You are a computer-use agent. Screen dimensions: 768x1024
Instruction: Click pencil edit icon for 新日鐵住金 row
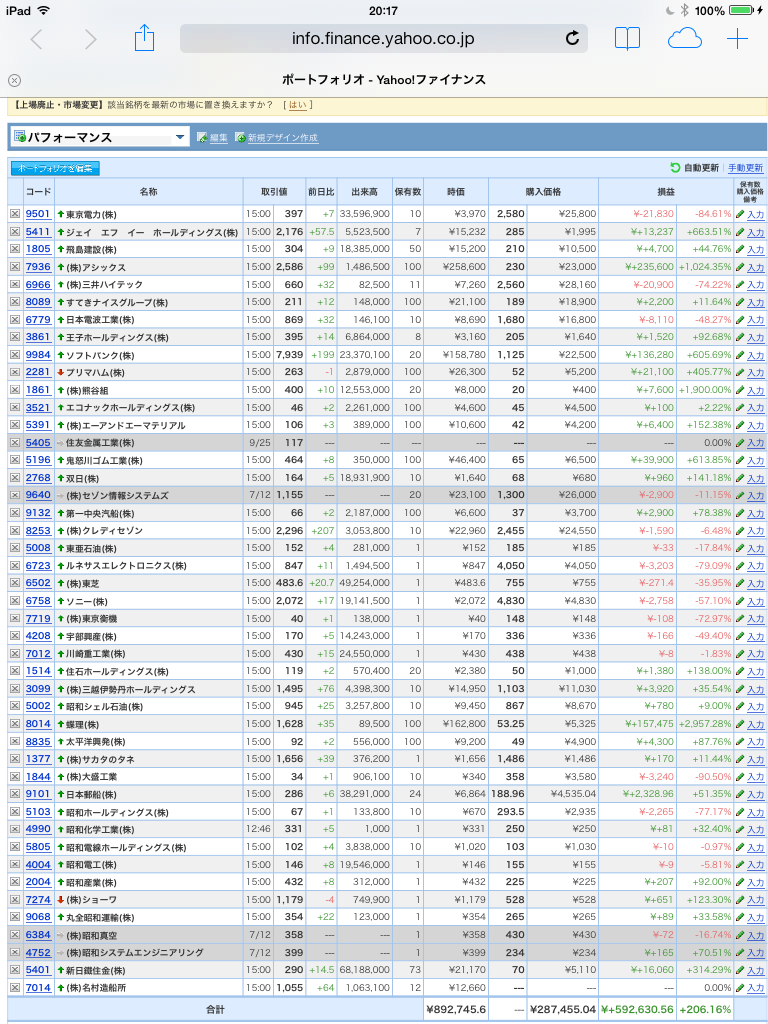[740, 970]
